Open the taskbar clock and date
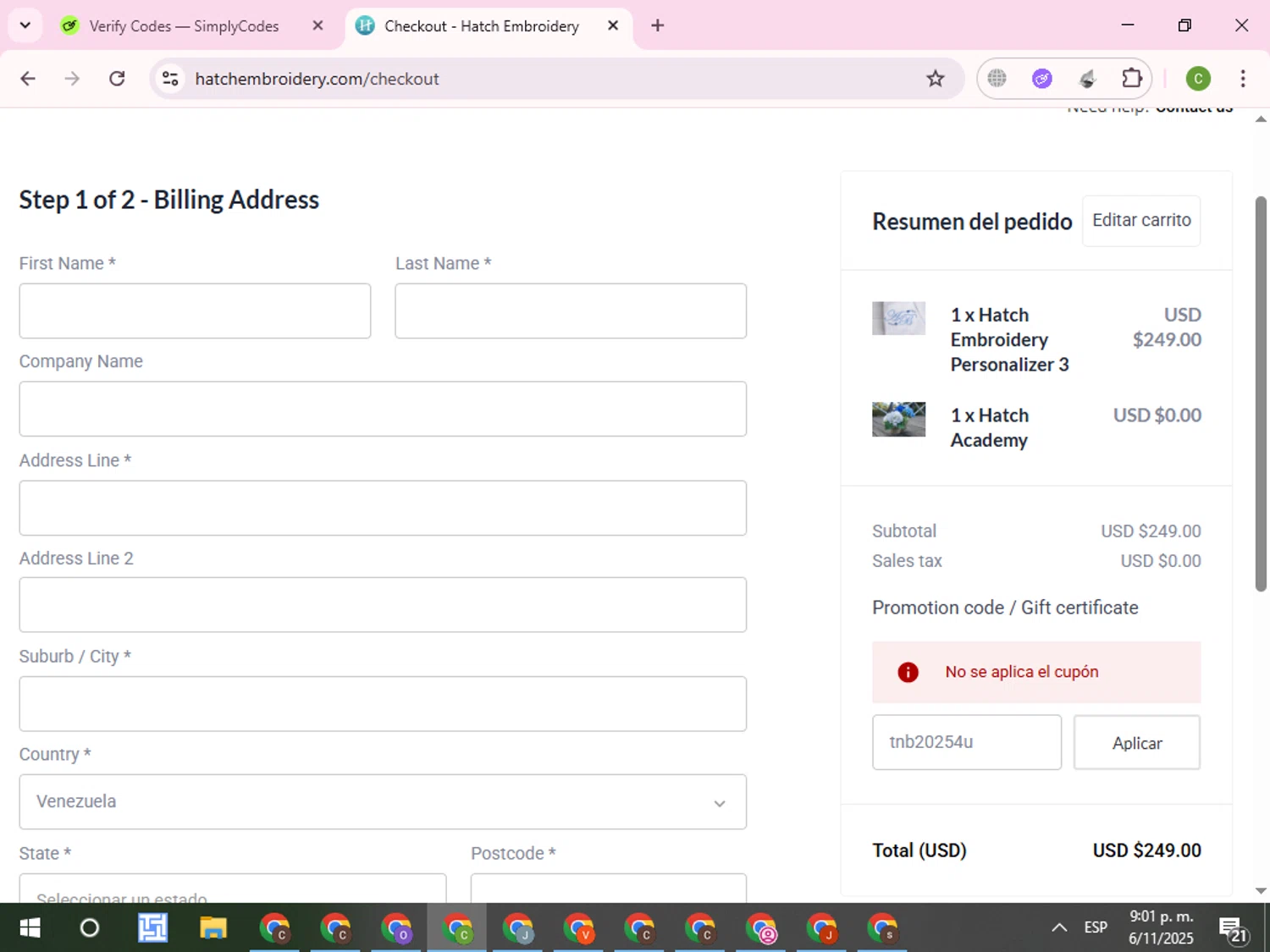Image resolution: width=1270 pixels, height=952 pixels. pyautogui.click(x=1161, y=927)
